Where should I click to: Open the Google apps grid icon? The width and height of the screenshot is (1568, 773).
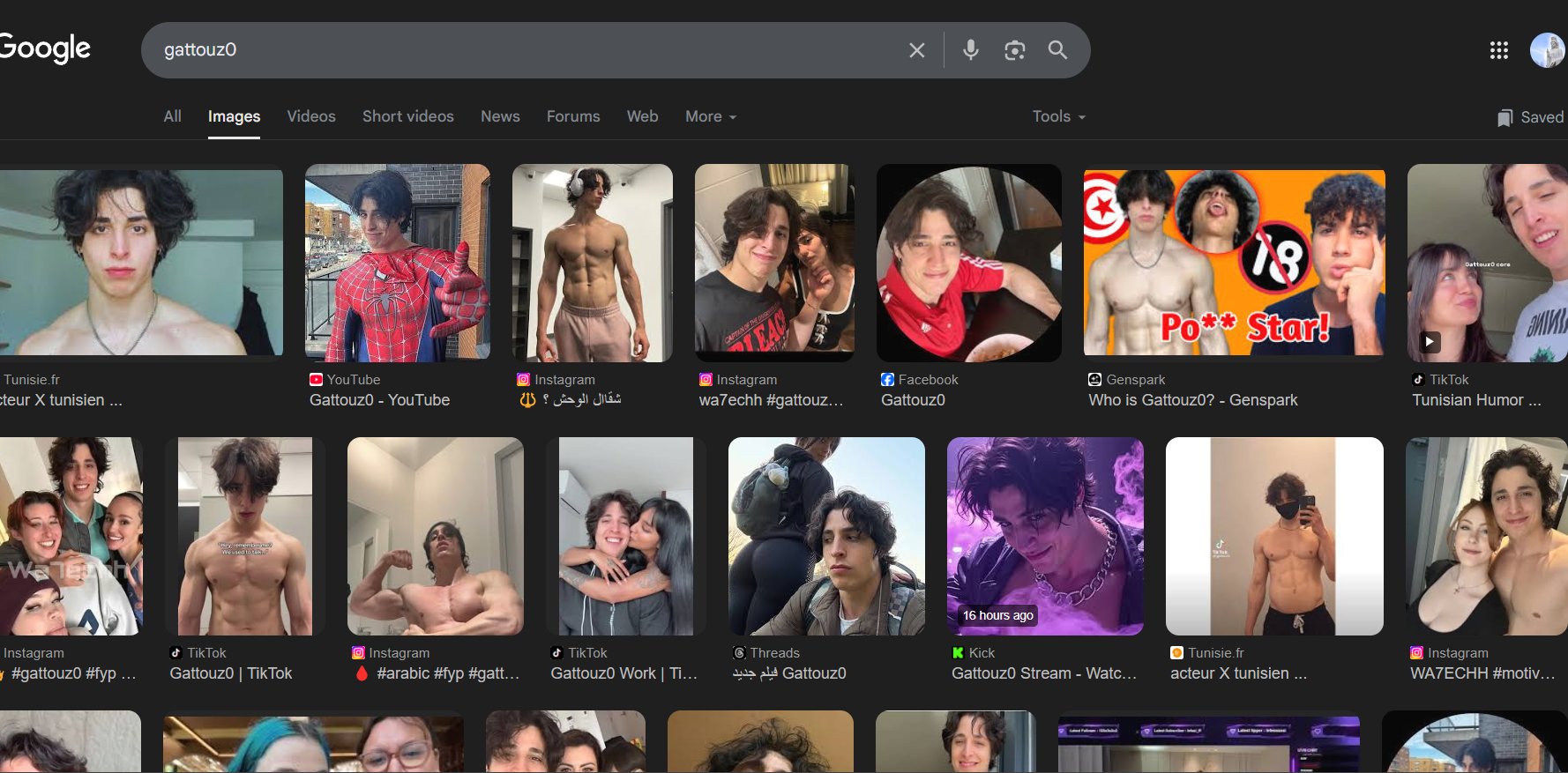click(x=1499, y=50)
